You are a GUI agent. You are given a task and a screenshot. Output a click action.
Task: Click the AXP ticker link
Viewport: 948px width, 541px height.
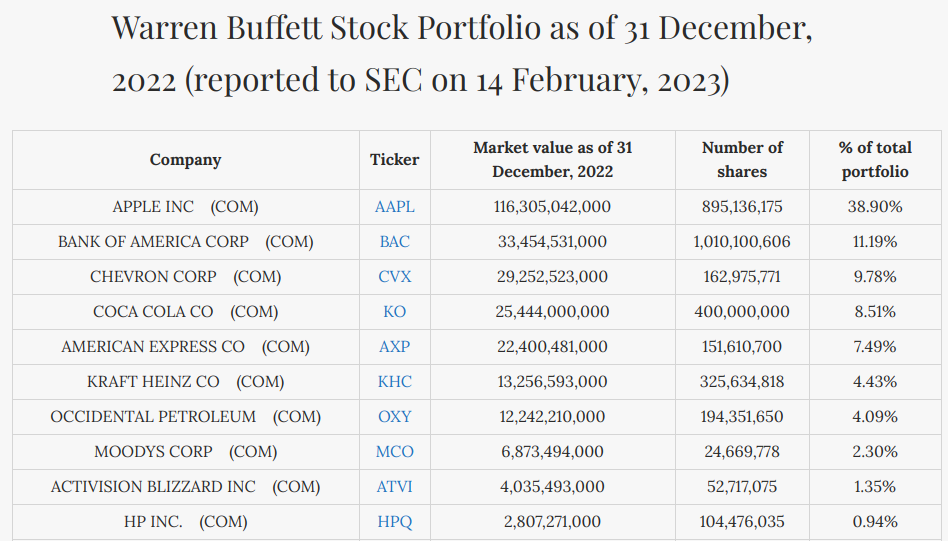pos(394,347)
